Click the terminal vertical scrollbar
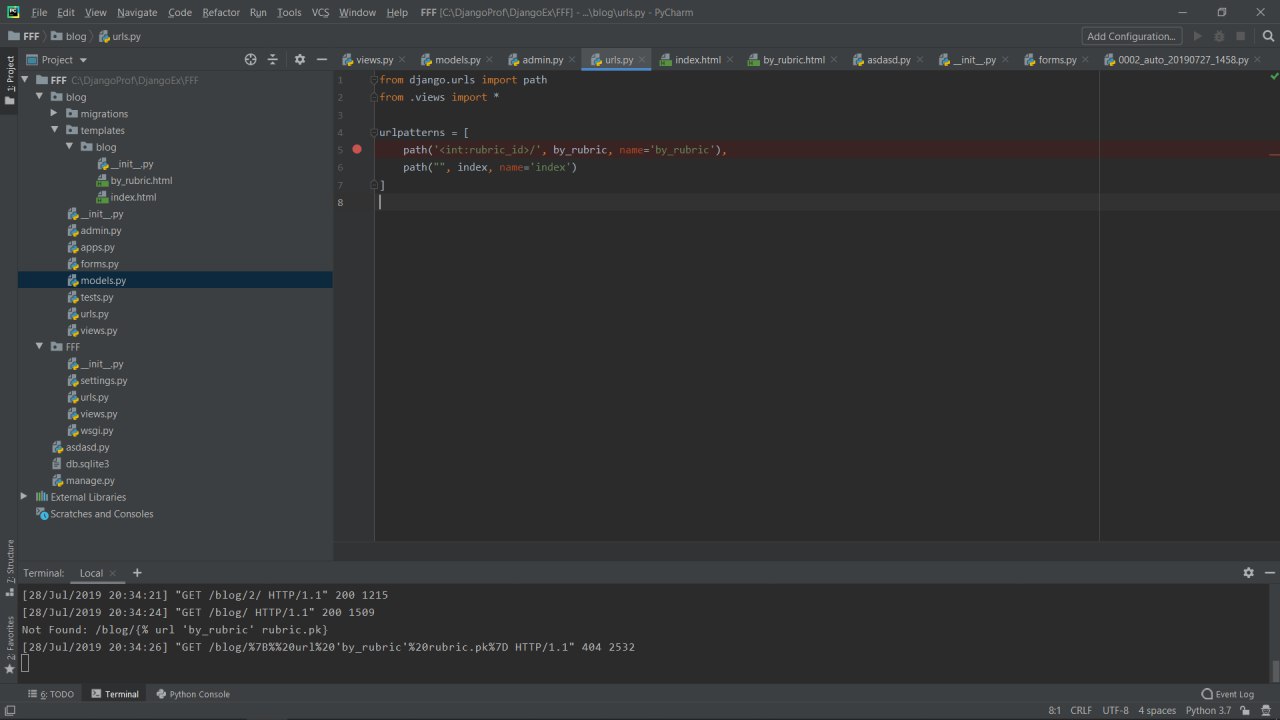Viewport: 1280px width, 720px height. [1275, 670]
